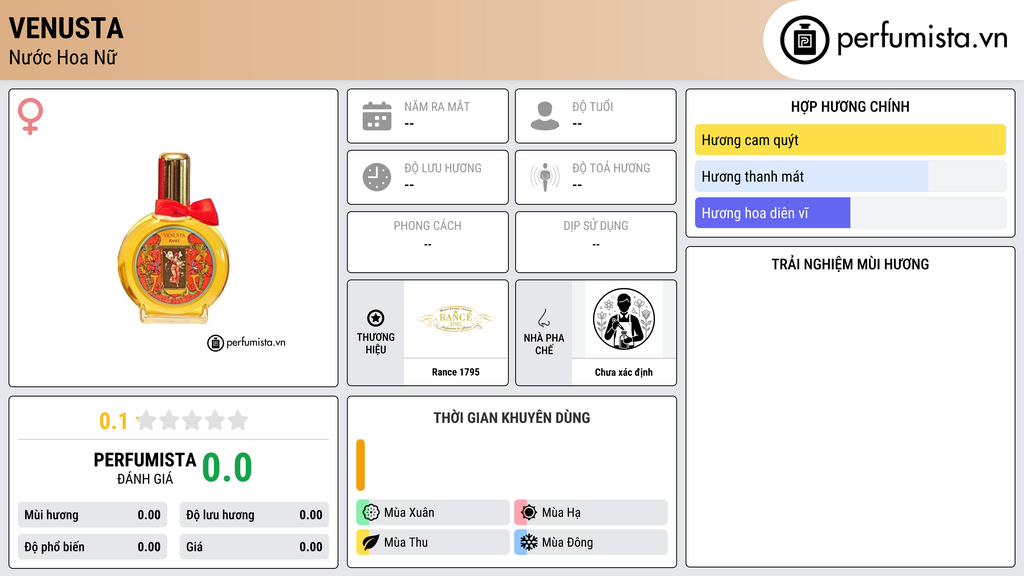Click the PERFUMISTA ĐÁNH GIÁ label
The image size is (1024, 576).
(x=145, y=468)
